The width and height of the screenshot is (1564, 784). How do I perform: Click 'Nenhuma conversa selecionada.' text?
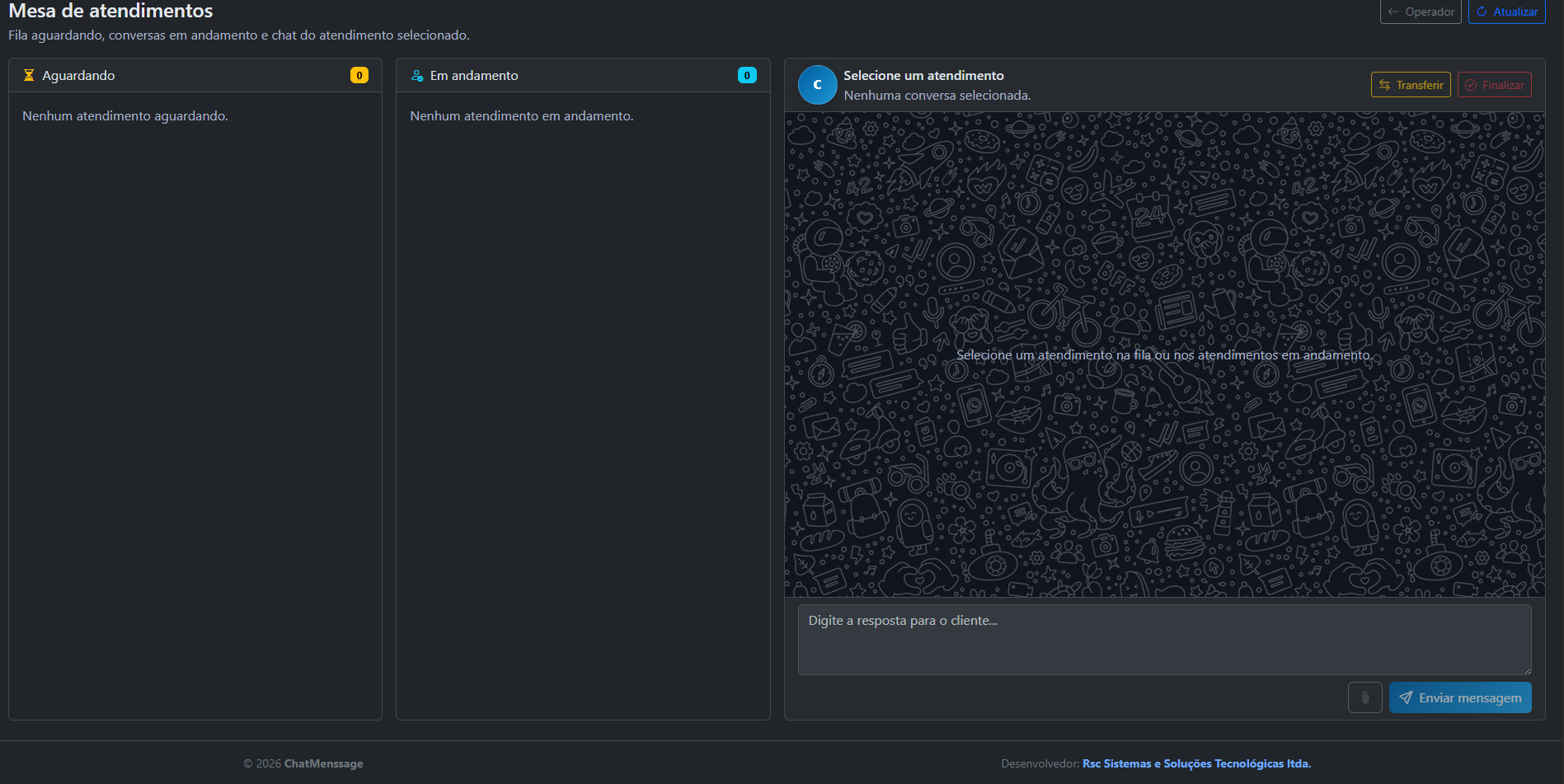click(x=937, y=96)
